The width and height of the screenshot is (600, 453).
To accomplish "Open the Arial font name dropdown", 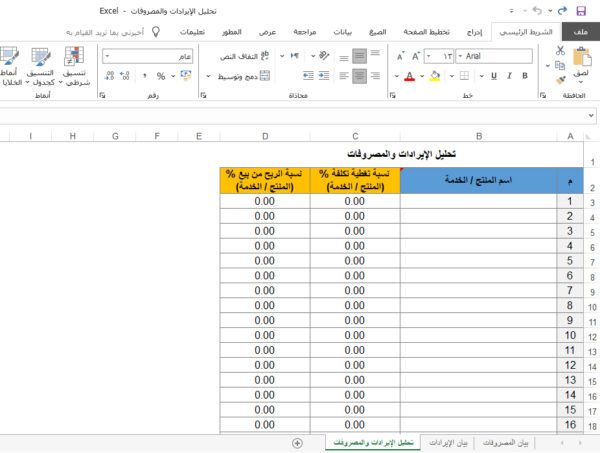I will tap(460, 56).
